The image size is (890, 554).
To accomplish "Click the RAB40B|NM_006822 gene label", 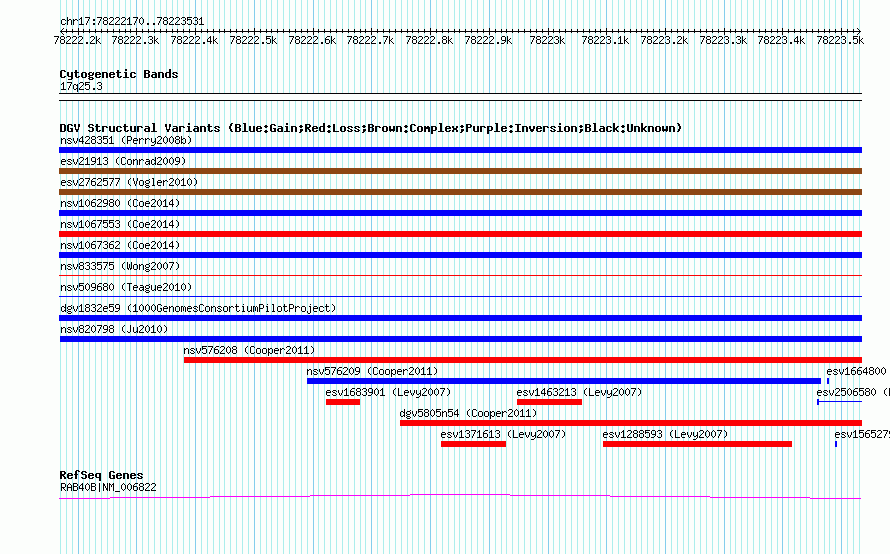I will click(x=108, y=487).
